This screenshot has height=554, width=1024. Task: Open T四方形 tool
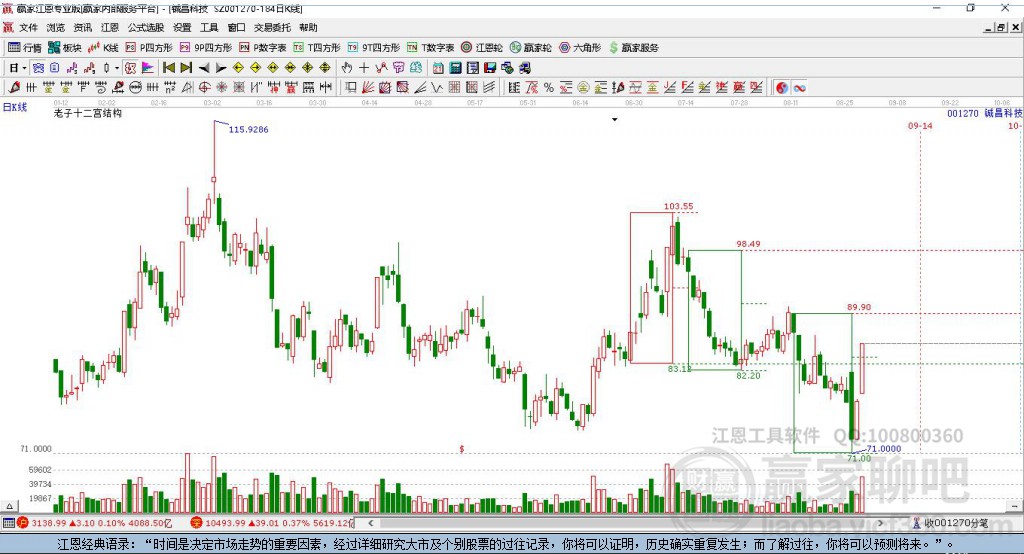[317, 48]
